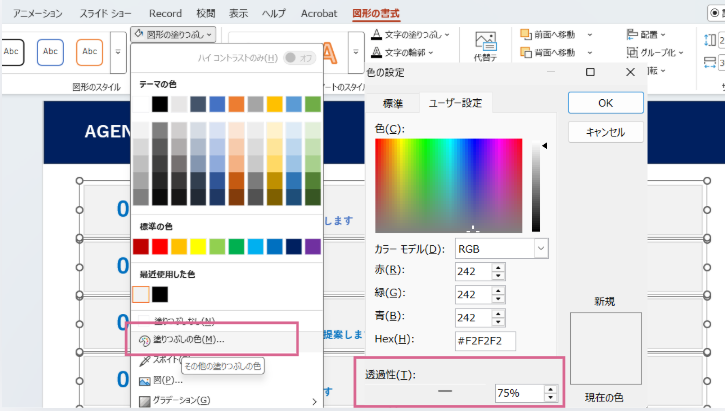Screen dimensions: 725x411
Task: Open the 背面へ移動 dropdown arrow
Action: pyautogui.click(x=590, y=53)
